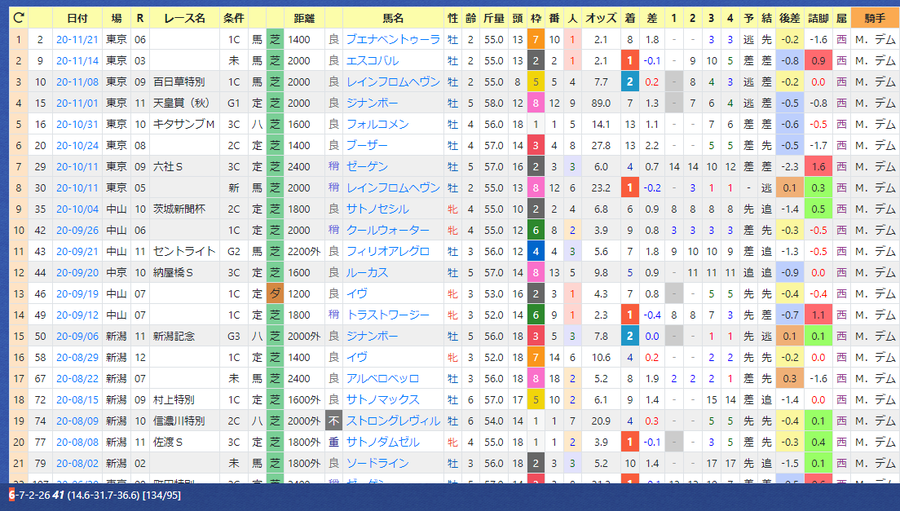Open horse サトノマックス

(x=383, y=400)
